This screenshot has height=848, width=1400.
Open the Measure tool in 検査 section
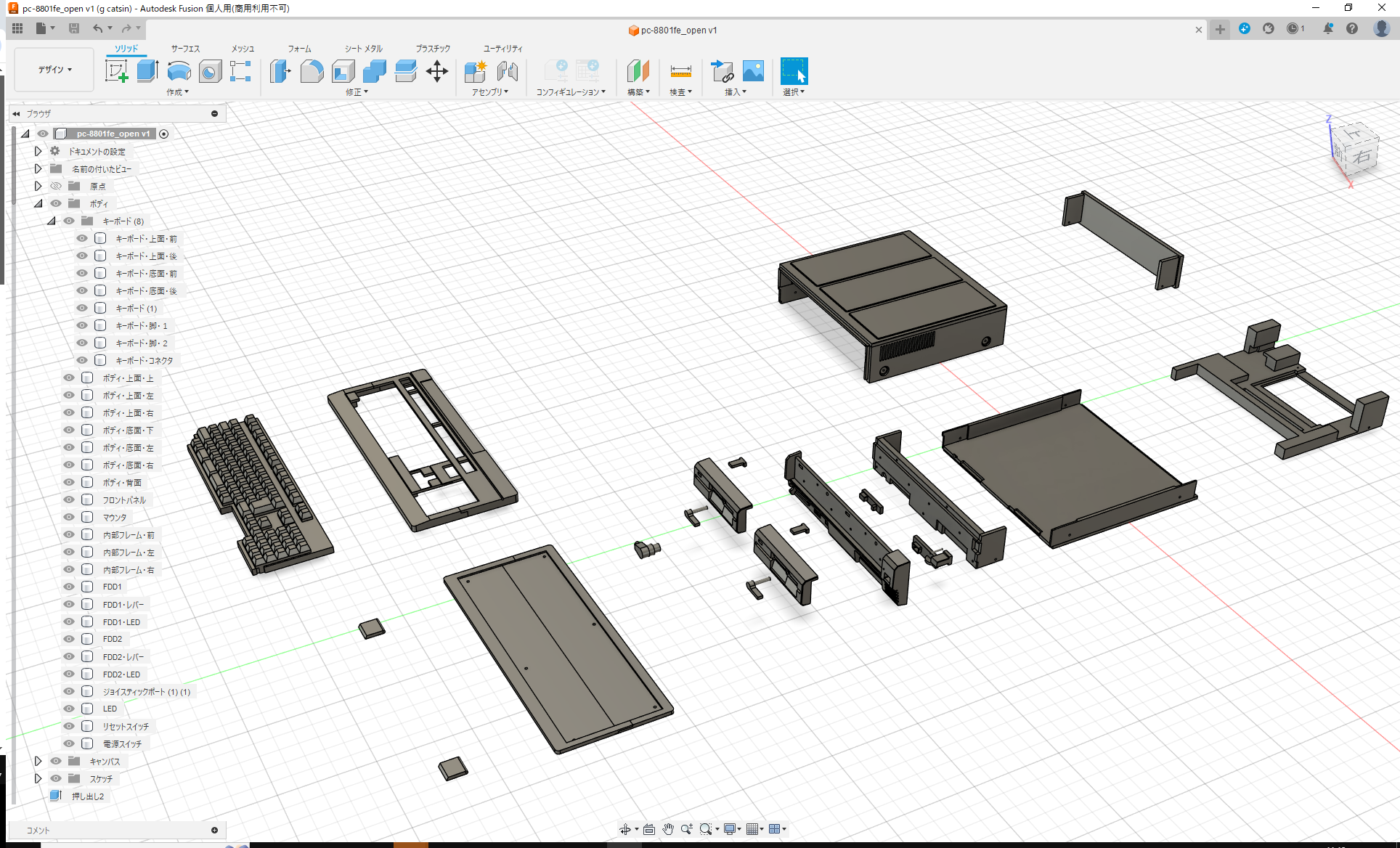(x=680, y=71)
